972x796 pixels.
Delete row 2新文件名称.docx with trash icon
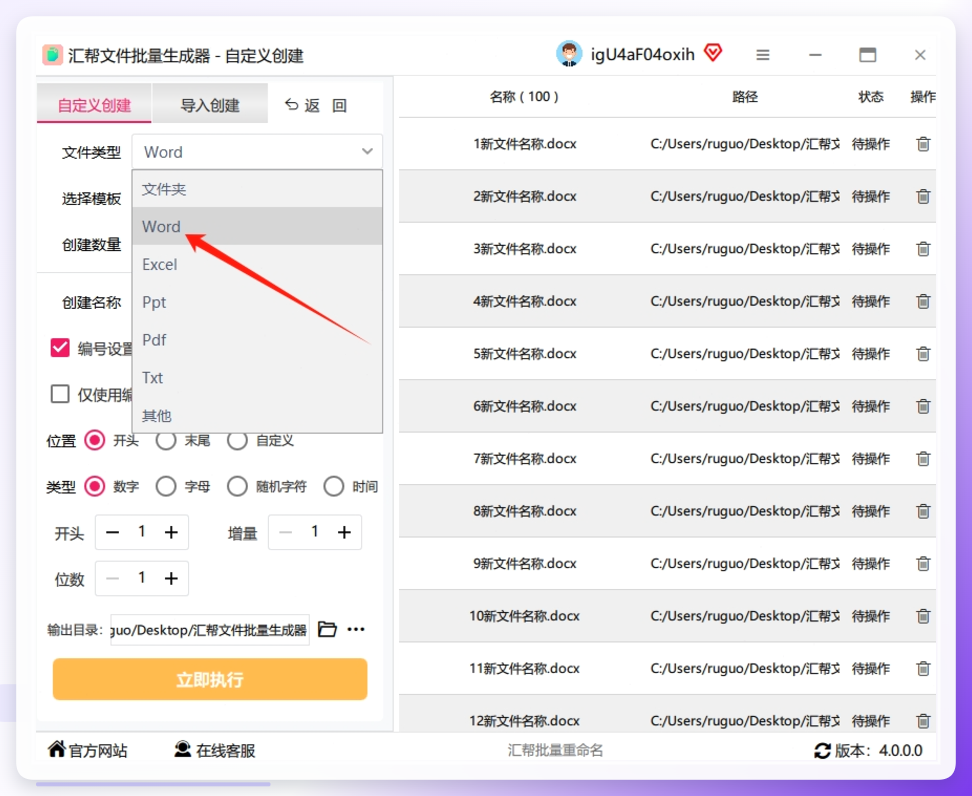923,197
